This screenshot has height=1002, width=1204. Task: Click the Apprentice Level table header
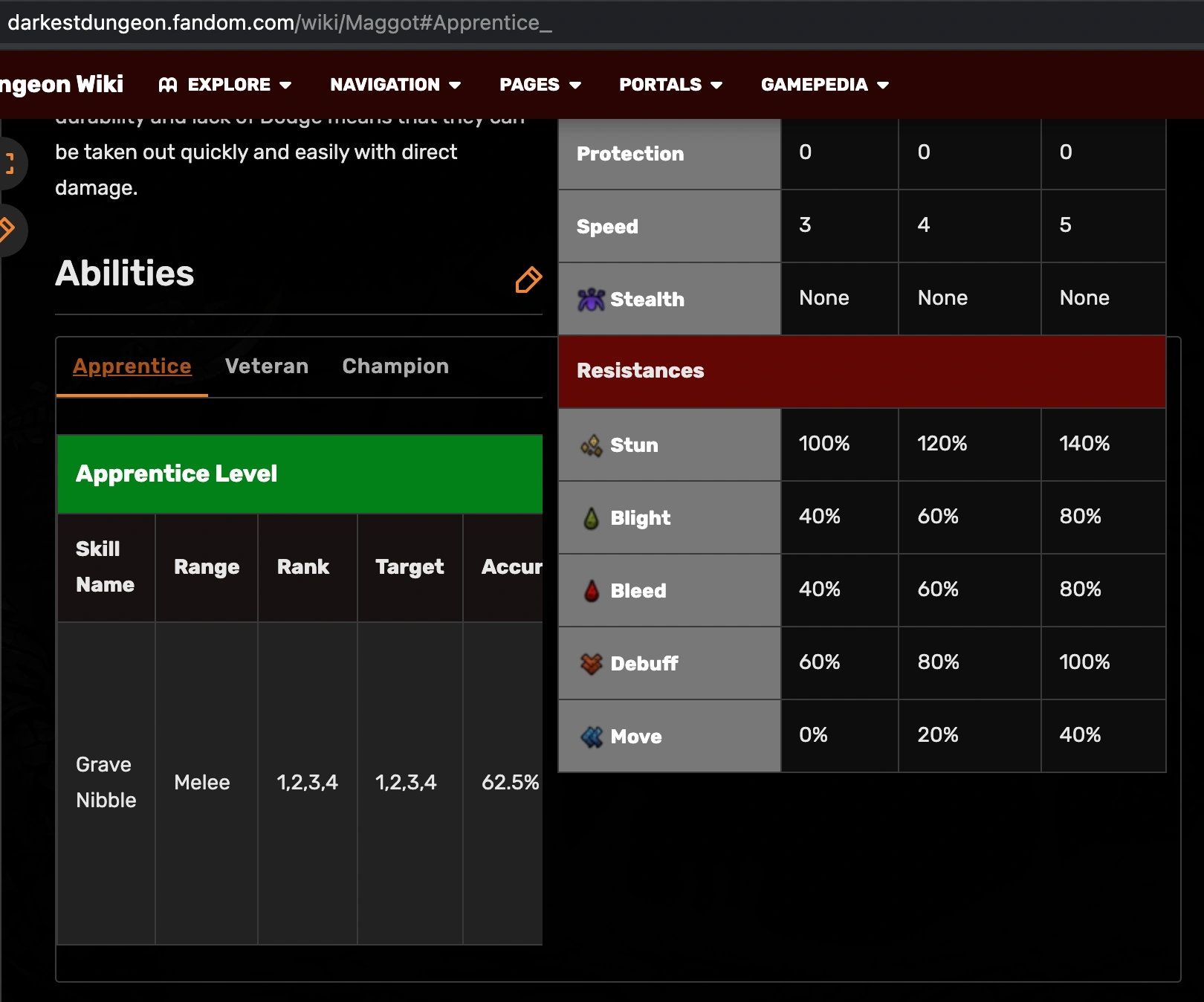click(x=300, y=474)
